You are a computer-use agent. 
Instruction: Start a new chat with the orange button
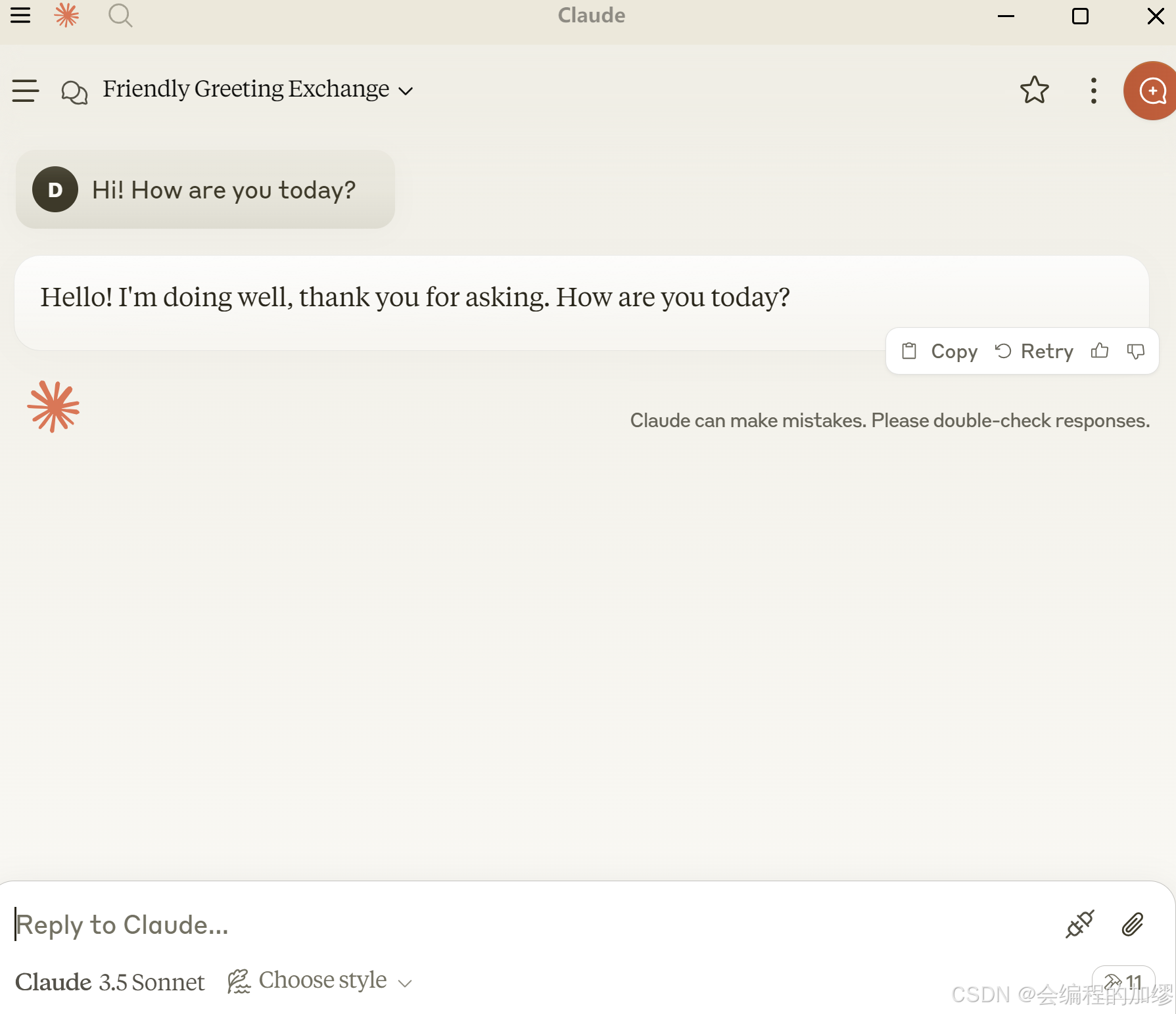pos(1150,91)
